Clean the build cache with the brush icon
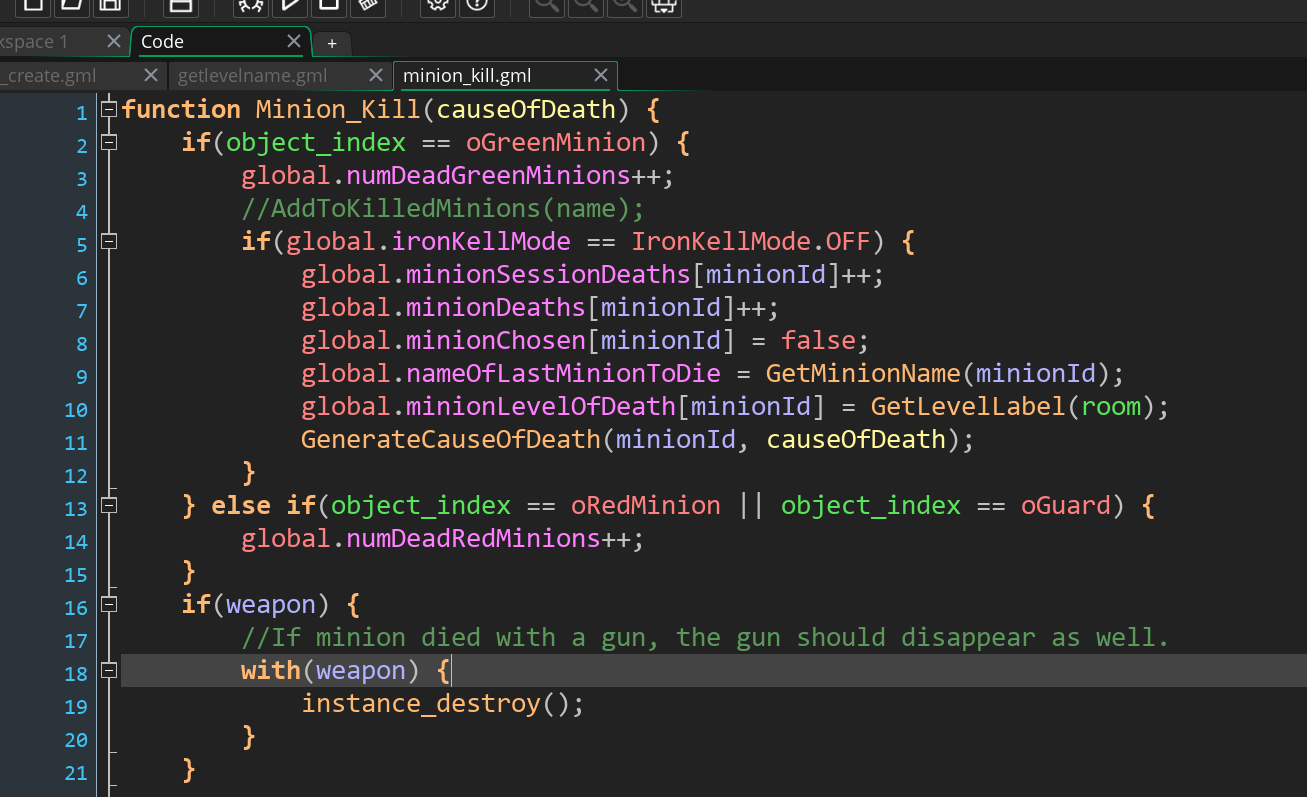1307x797 pixels. [367, 4]
